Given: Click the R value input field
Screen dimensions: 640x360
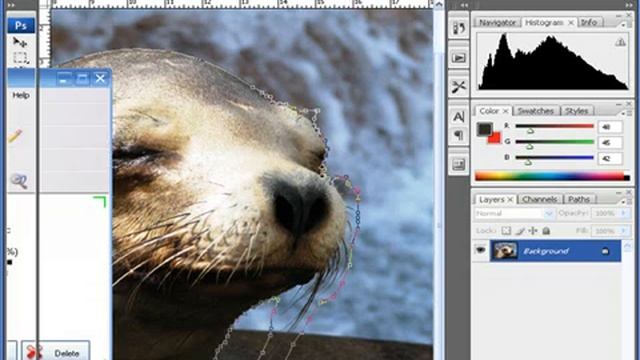Looking at the screenshot, I should coord(610,127).
